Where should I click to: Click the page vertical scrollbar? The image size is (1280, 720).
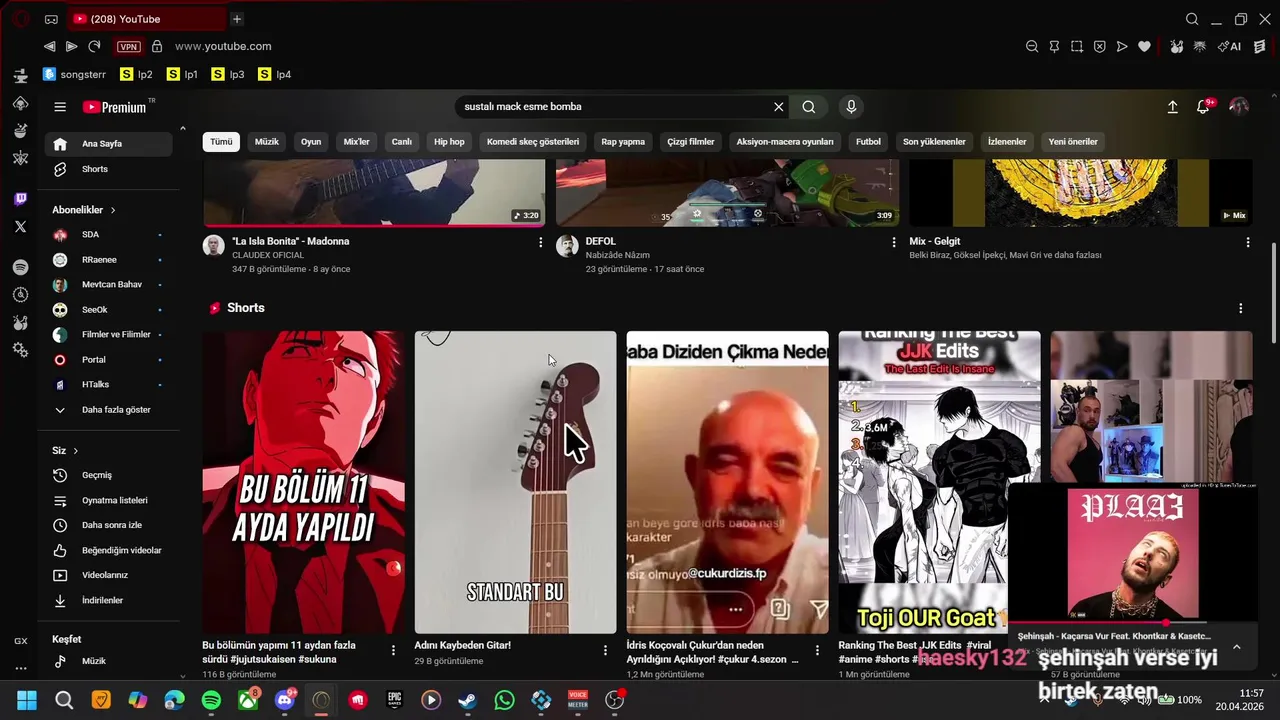(1273, 292)
